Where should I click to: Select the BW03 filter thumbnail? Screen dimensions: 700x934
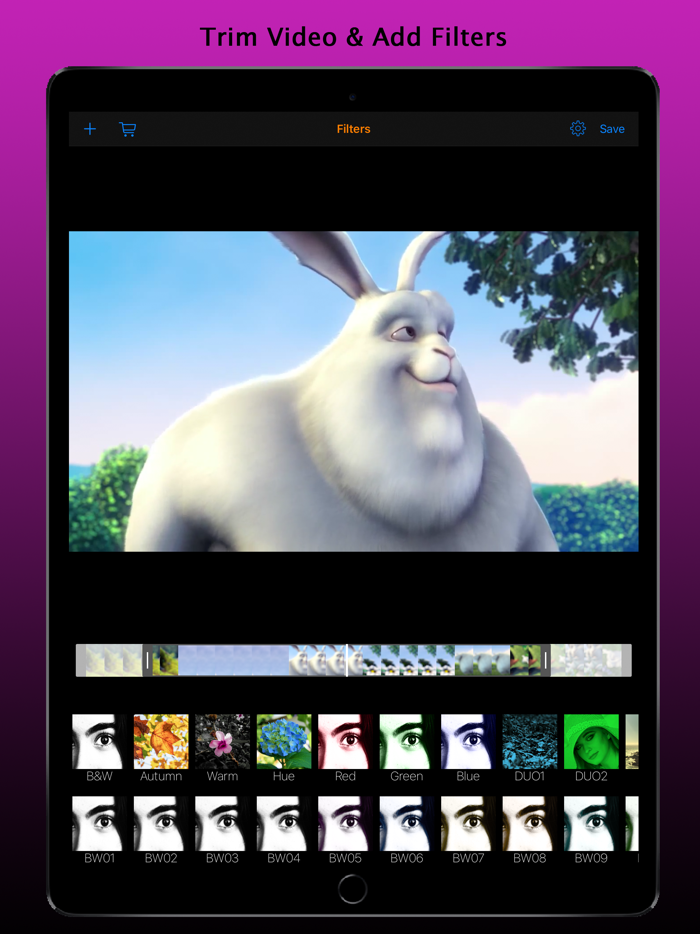(222, 823)
